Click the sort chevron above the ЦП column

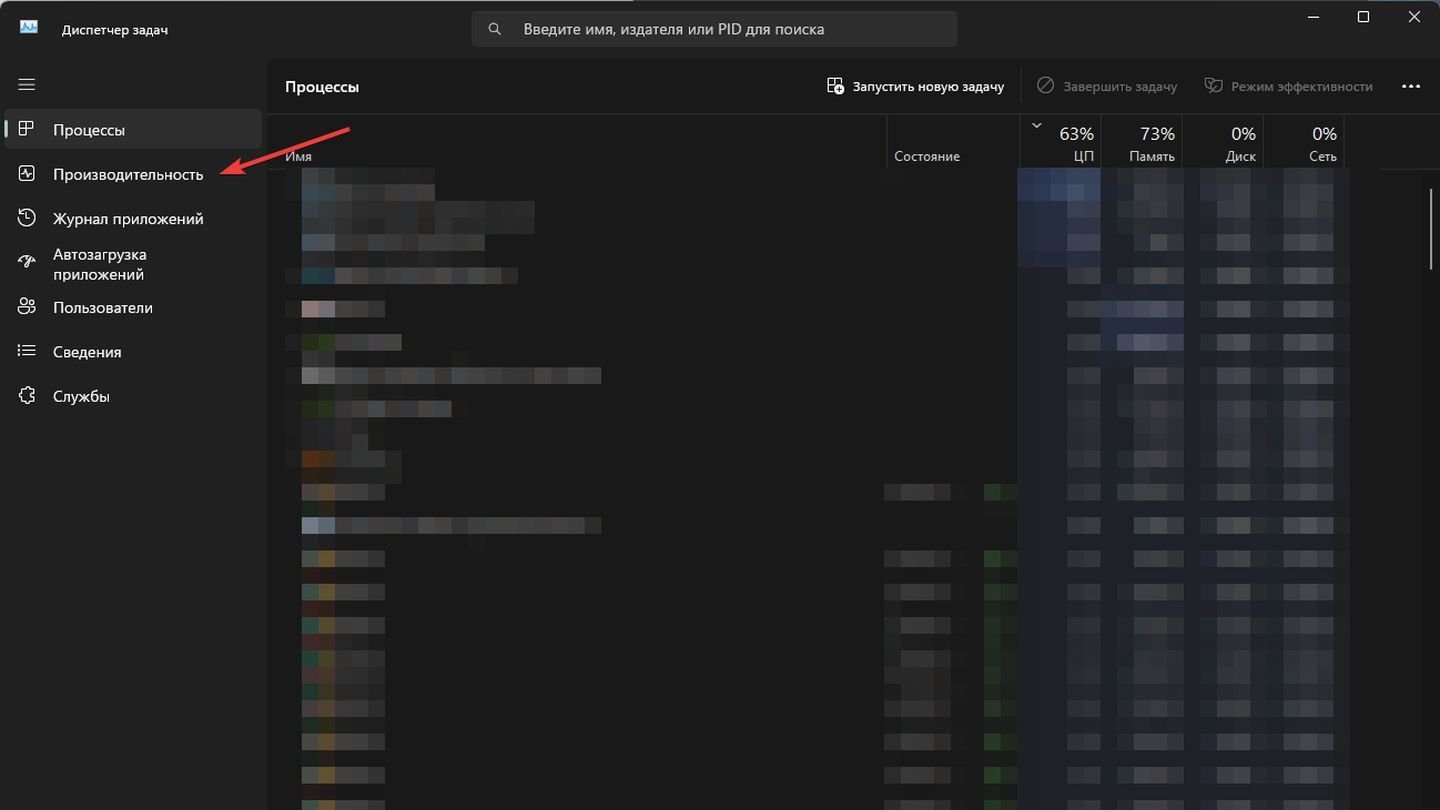1036,126
